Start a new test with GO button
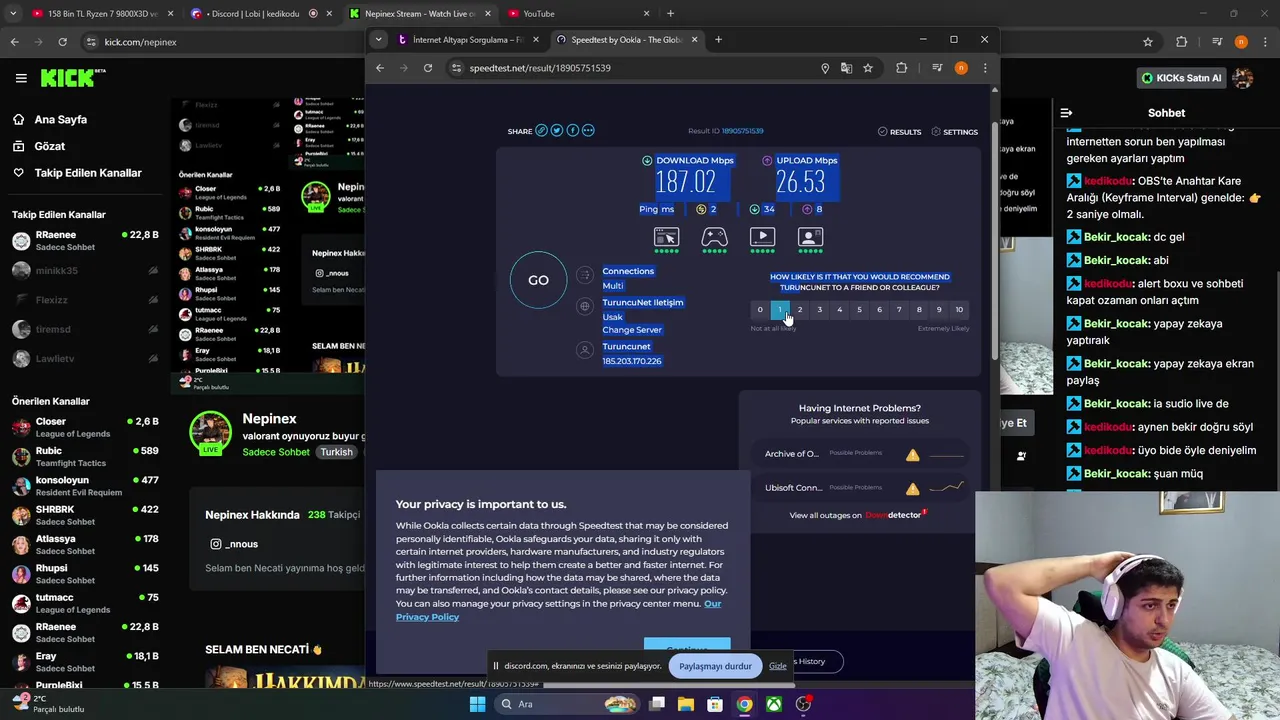1280x720 pixels. [538, 280]
